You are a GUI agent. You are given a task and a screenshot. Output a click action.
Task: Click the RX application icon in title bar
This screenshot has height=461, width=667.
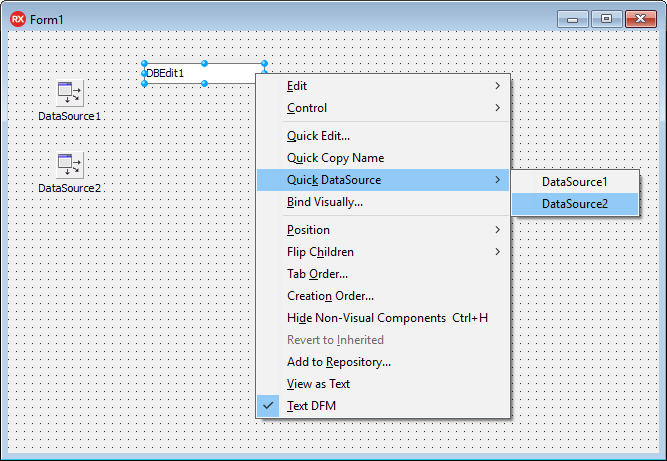point(18,19)
